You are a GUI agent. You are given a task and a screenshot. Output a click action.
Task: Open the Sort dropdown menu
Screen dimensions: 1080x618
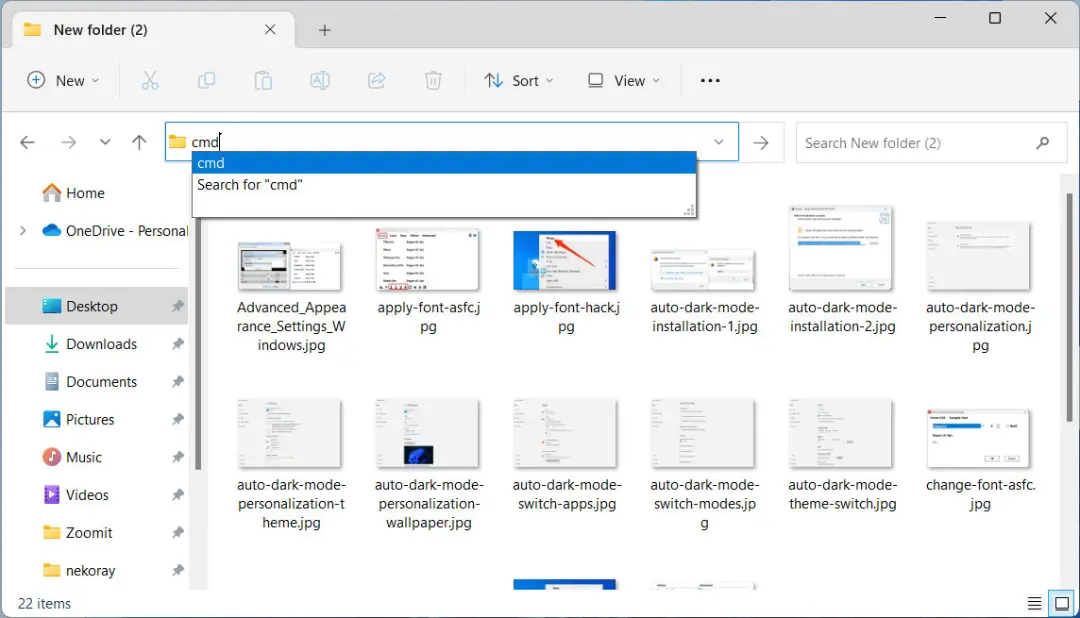519,81
